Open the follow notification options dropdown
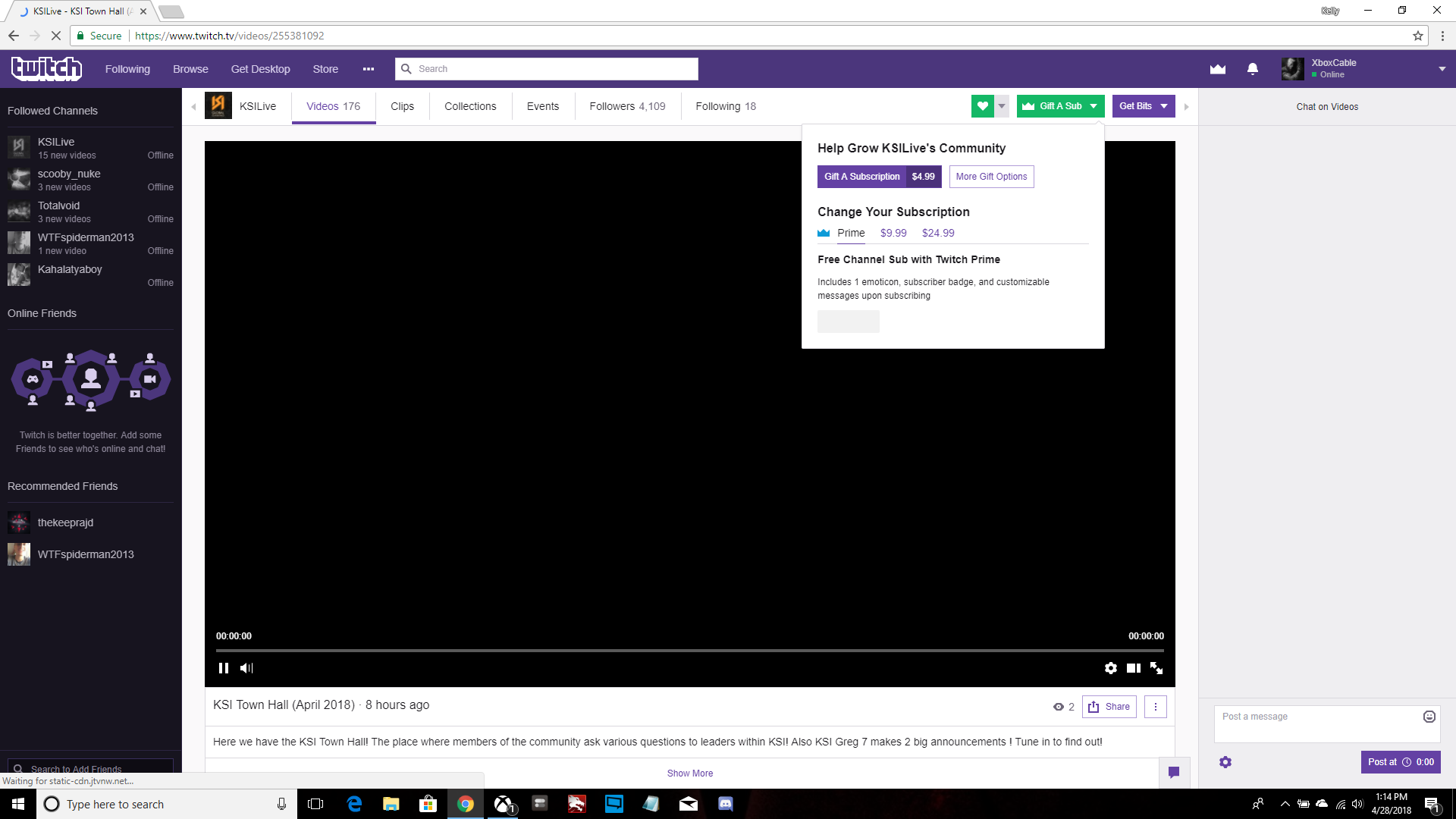 1002,106
